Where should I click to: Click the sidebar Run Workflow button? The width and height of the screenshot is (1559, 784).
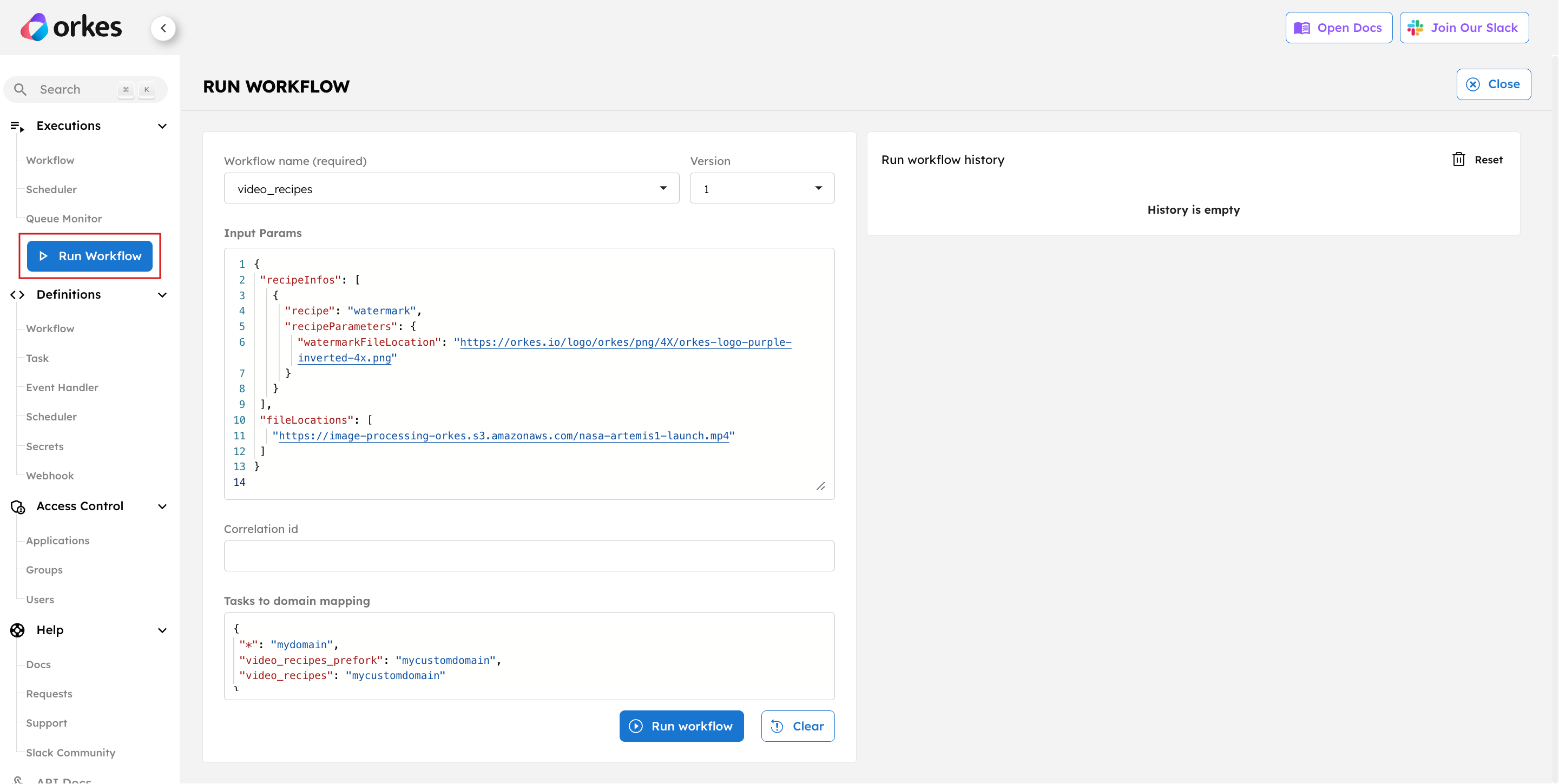(90, 256)
